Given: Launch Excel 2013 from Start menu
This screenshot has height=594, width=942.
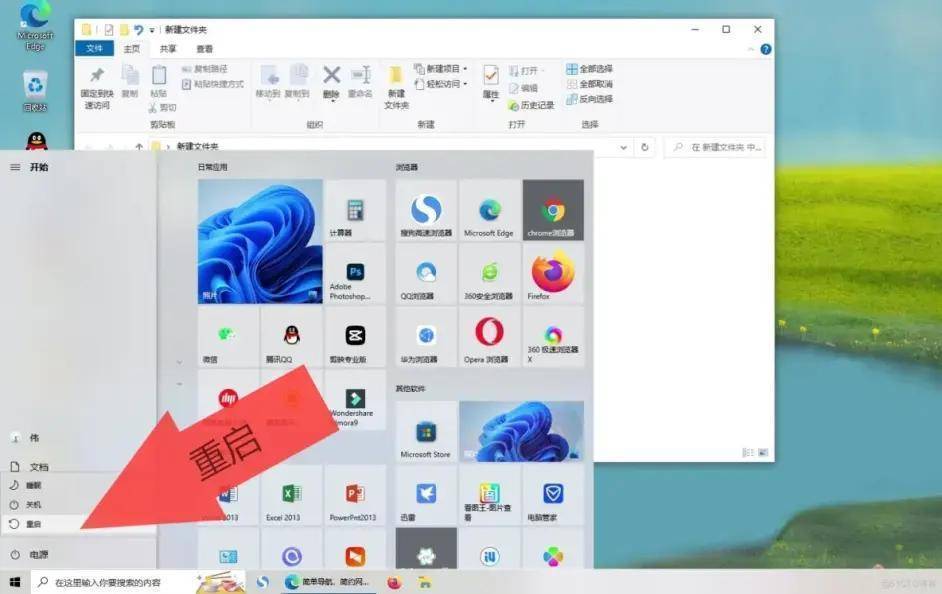Looking at the screenshot, I should click(291, 495).
